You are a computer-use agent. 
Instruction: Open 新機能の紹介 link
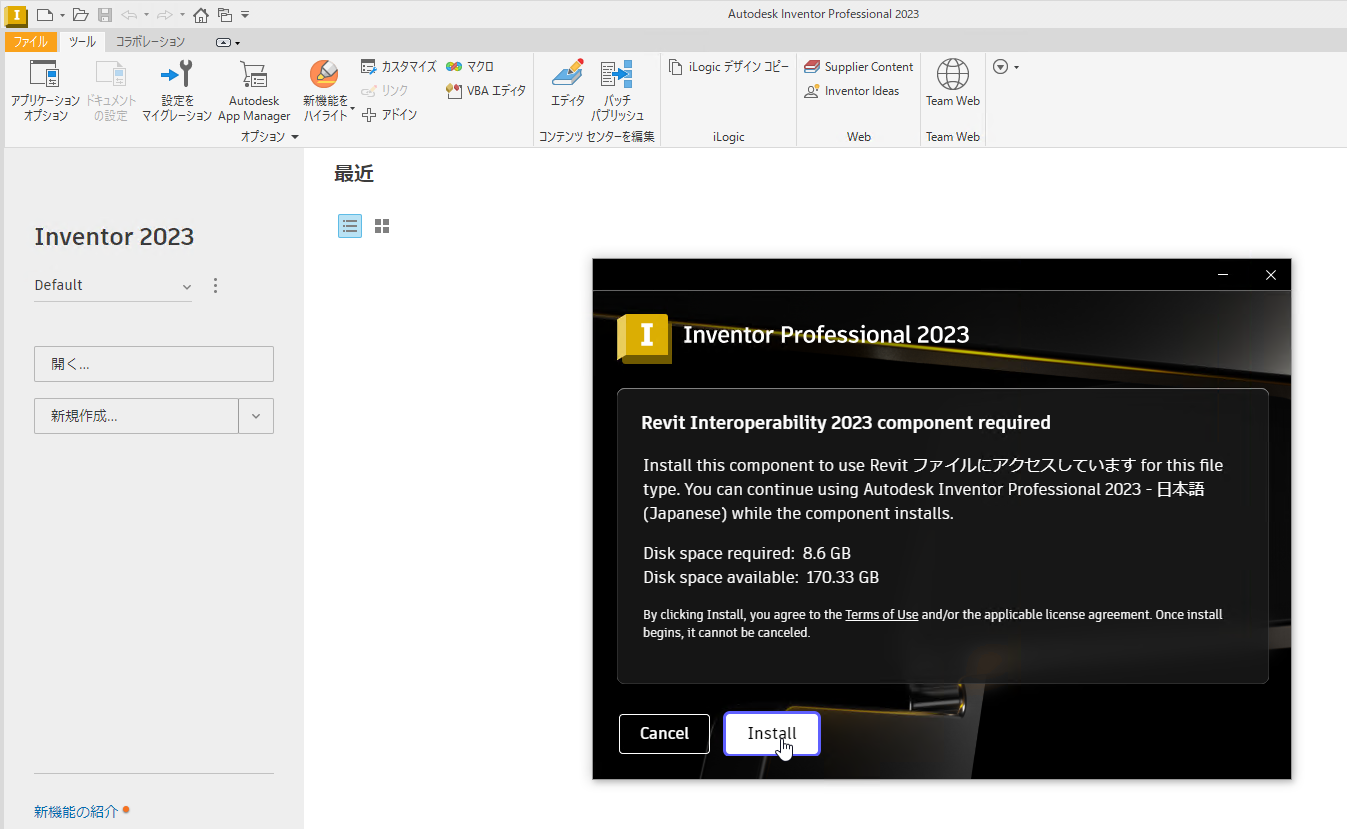point(76,812)
